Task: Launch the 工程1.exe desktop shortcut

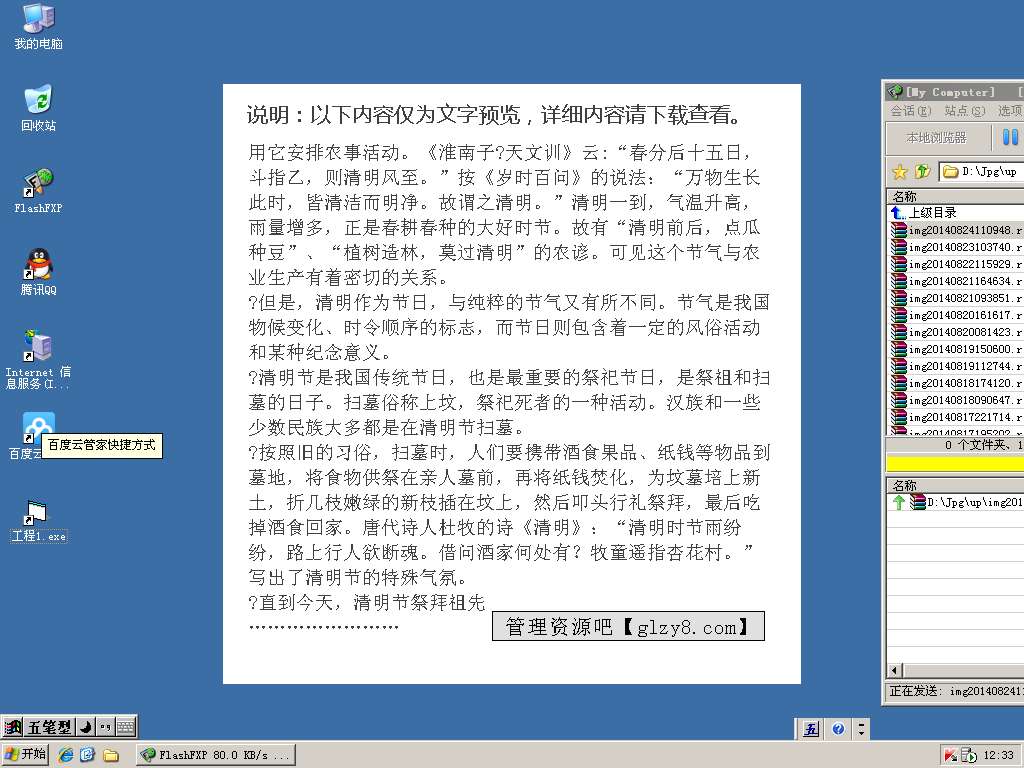Action: 38,522
